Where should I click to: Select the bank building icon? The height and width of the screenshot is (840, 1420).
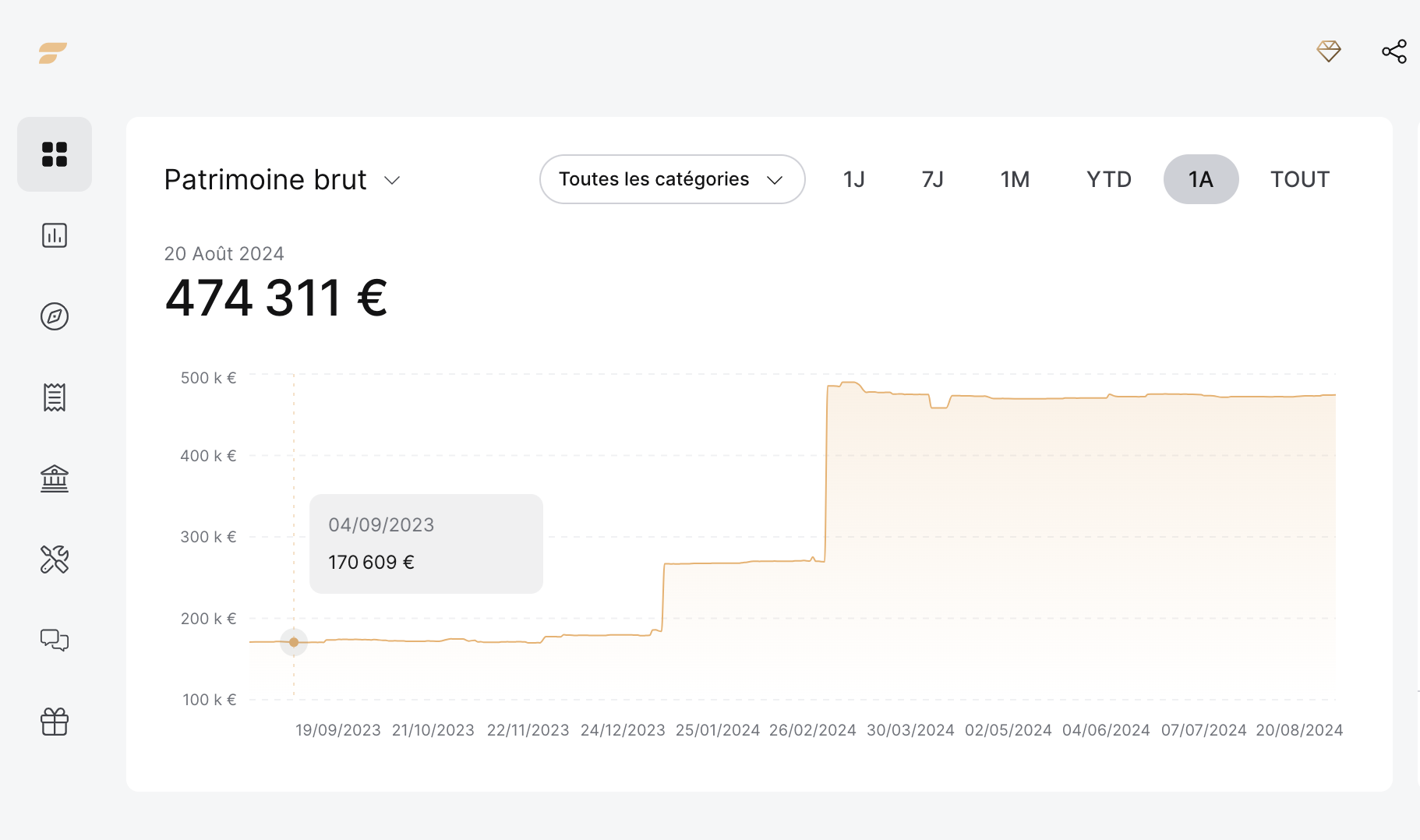point(55,478)
